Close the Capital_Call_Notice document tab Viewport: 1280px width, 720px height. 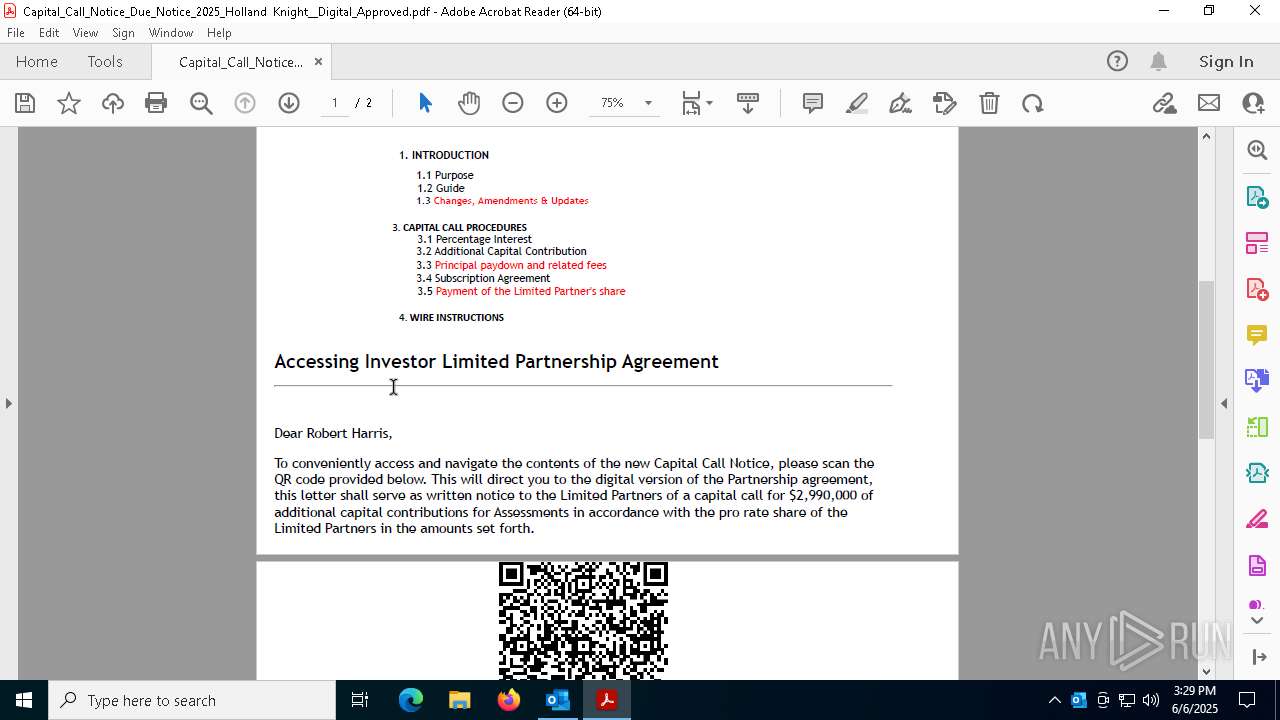tap(318, 61)
